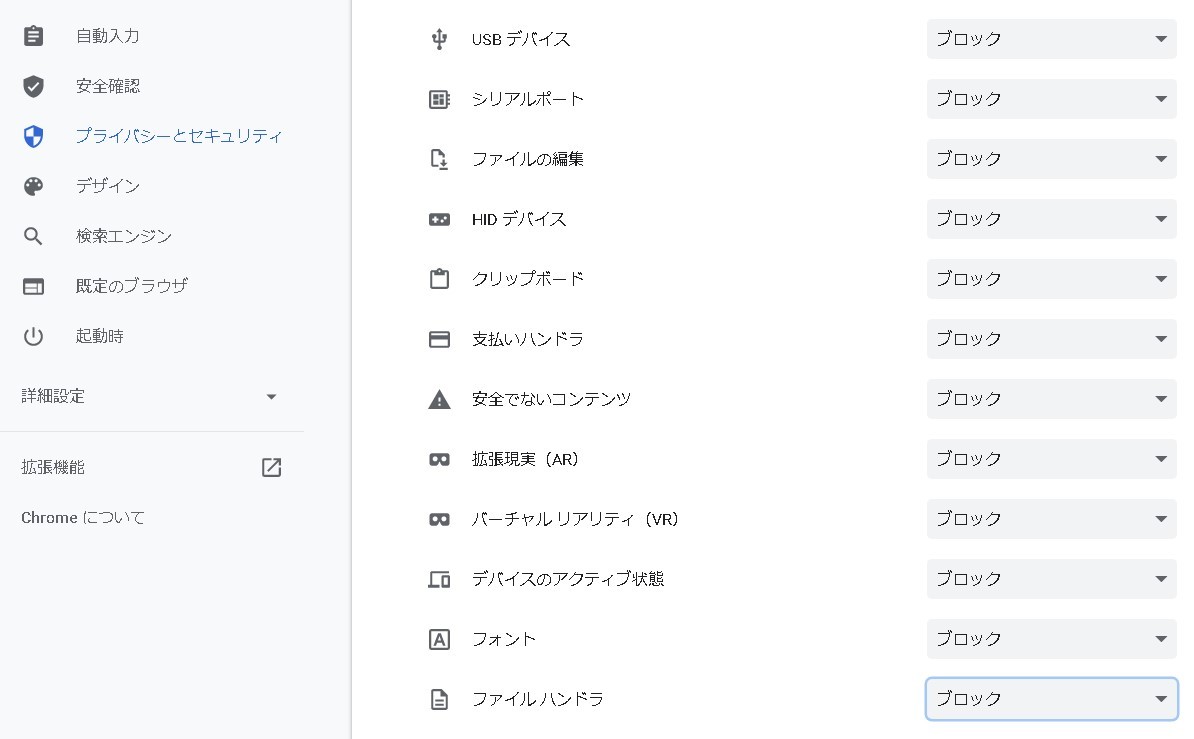Open the ファイルの編集 permission dropdown
Viewport: 1194px width, 739px height.
coord(1051,159)
